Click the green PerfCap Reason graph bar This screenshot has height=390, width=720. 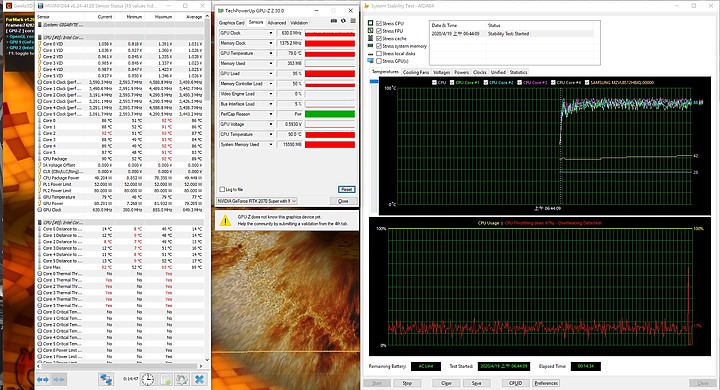330,114
